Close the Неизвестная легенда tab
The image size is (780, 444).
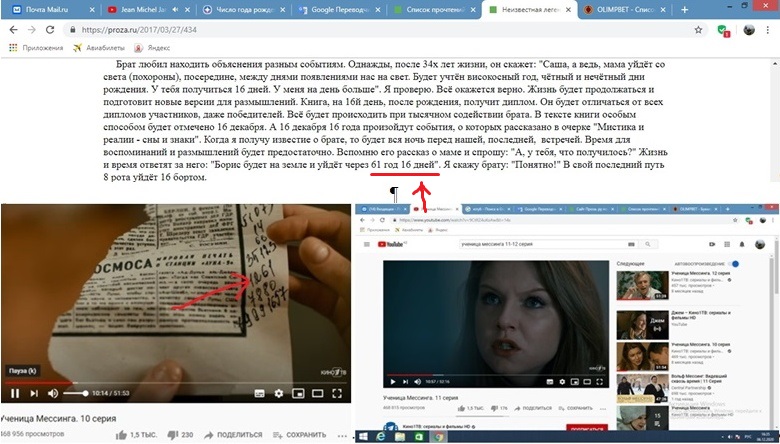(568, 10)
